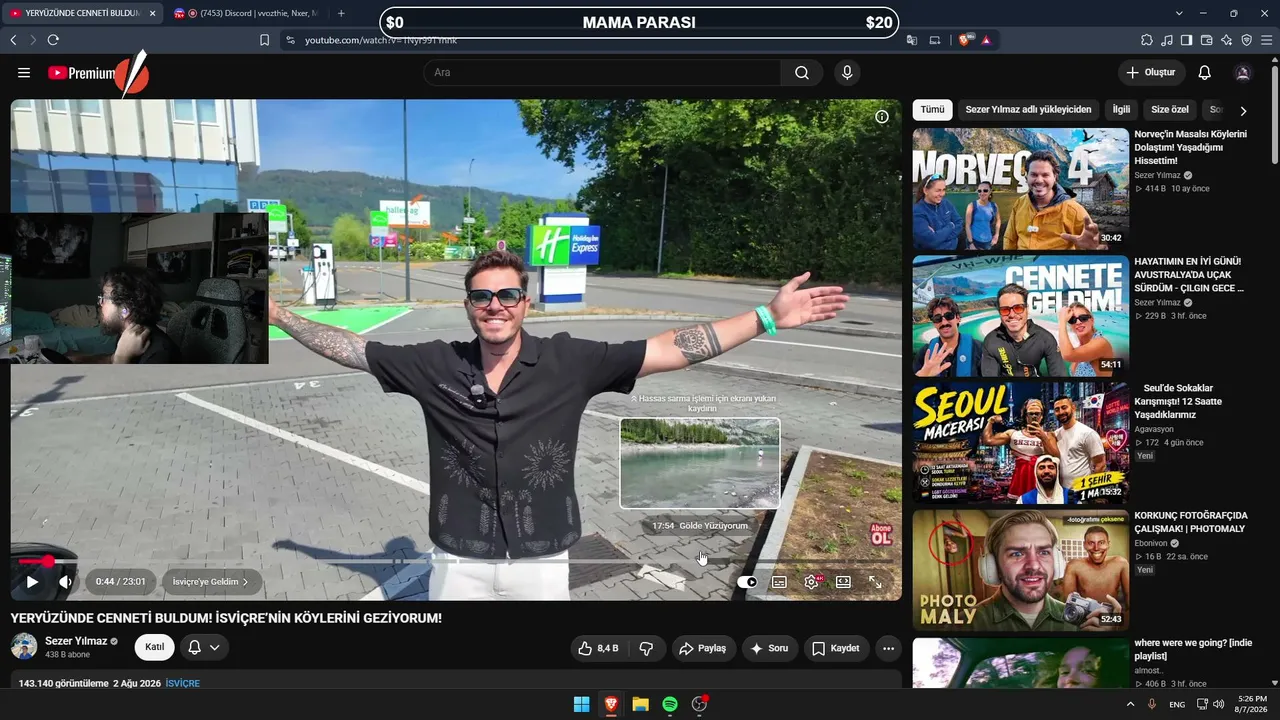Select Sezer Yılmaz adlı yükleyiciden chip

tap(1029, 110)
